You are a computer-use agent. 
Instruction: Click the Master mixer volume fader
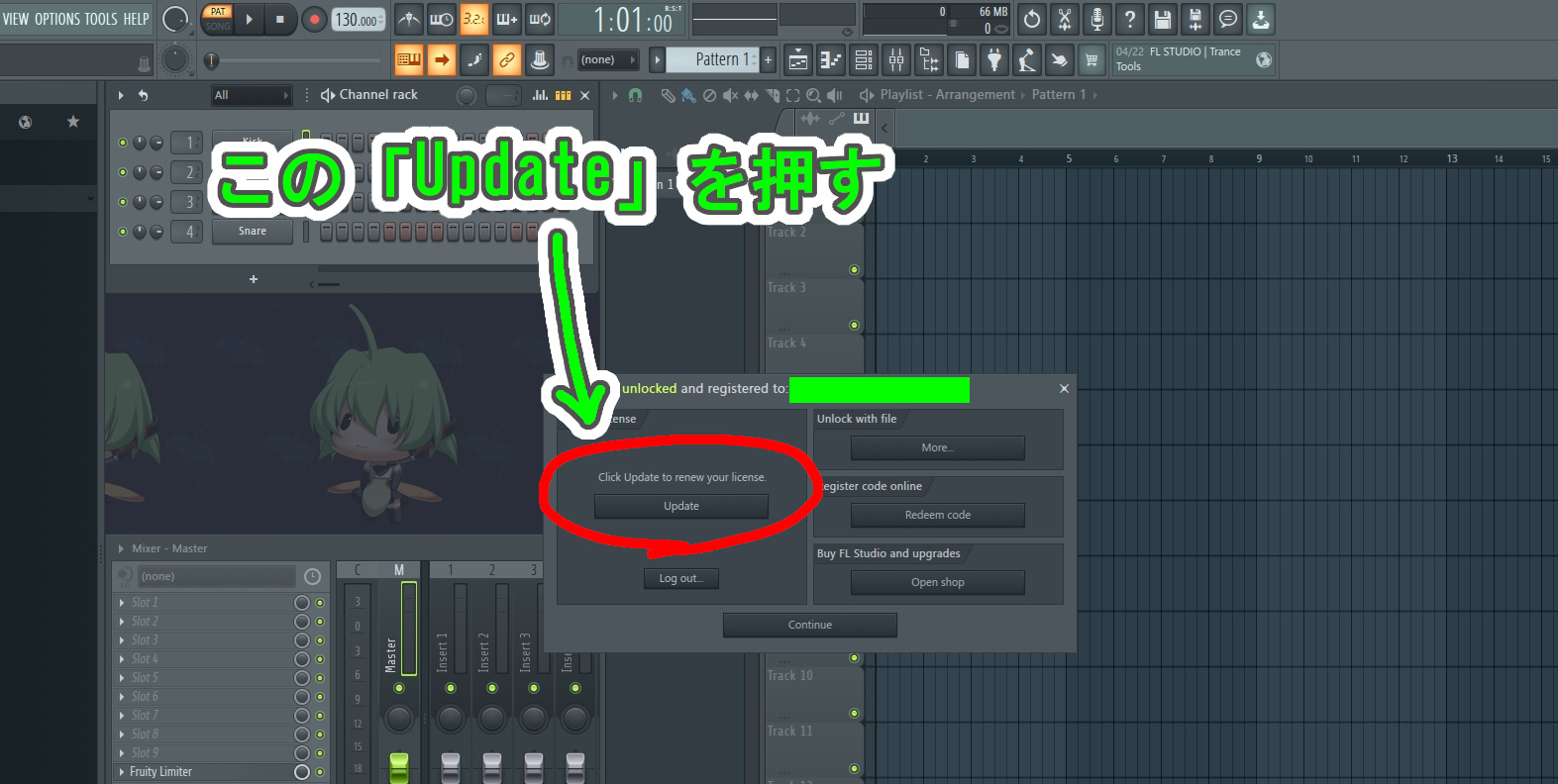click(x=399, y=768)
